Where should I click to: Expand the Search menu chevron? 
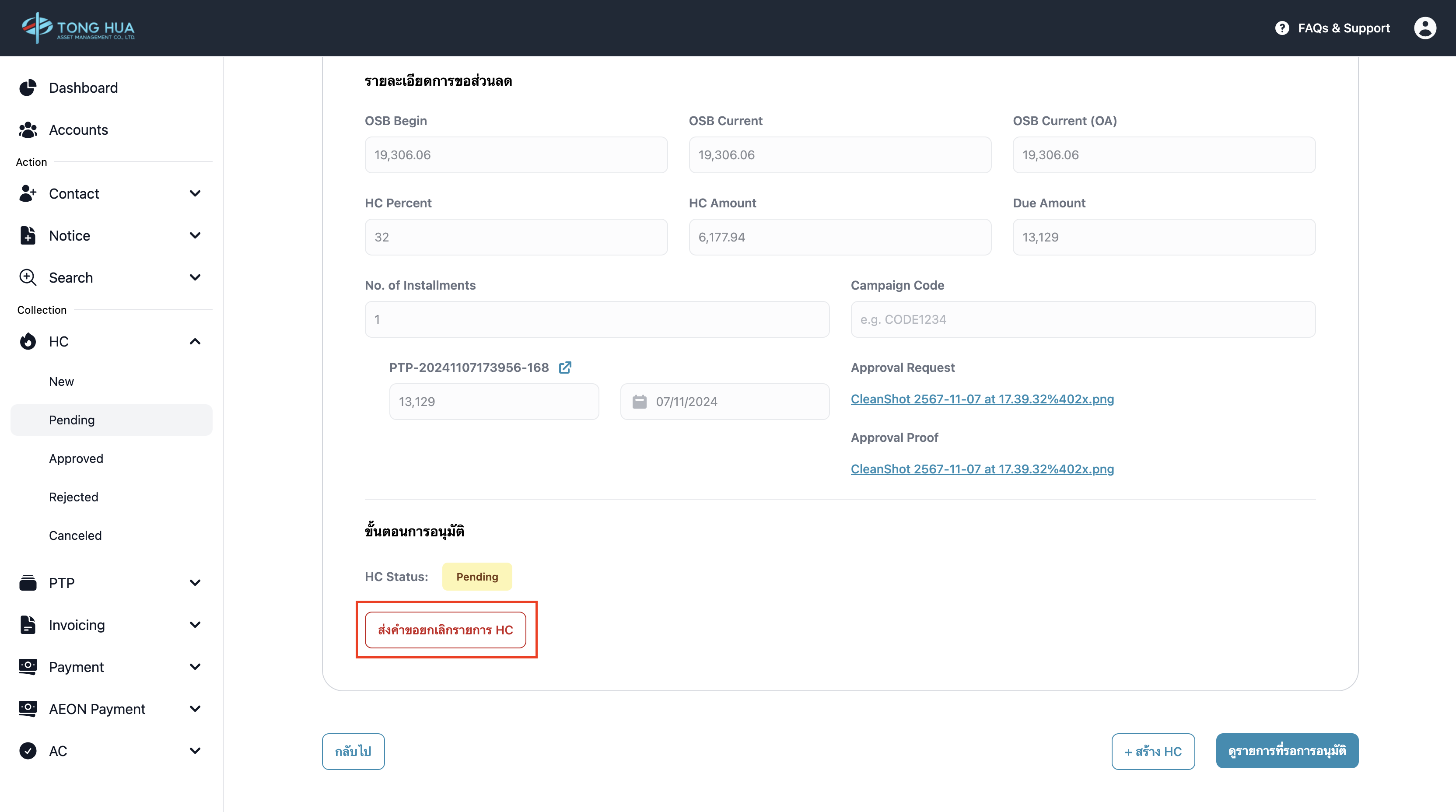pos(195,277)
